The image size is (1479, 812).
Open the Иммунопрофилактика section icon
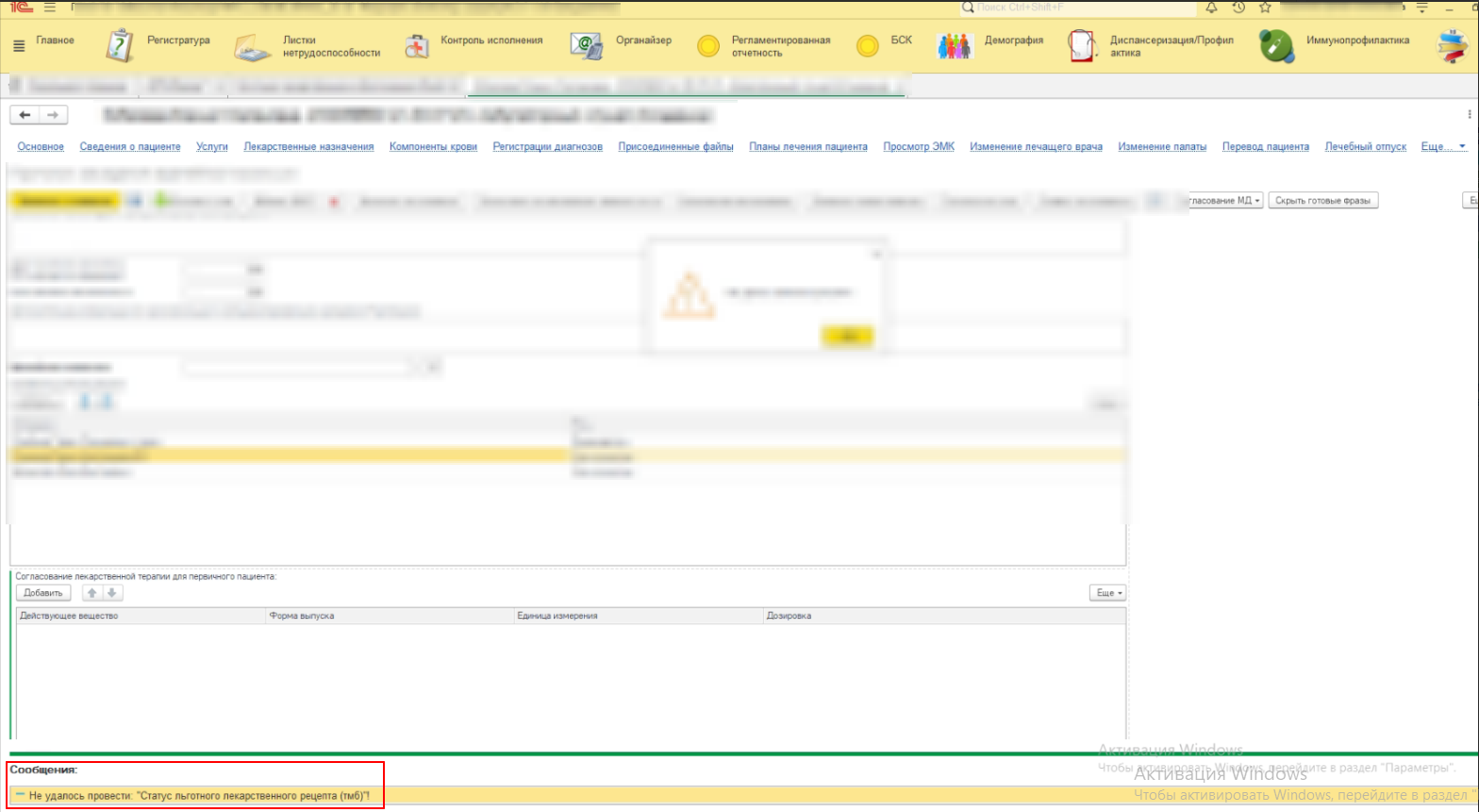tap(1276, 45)
